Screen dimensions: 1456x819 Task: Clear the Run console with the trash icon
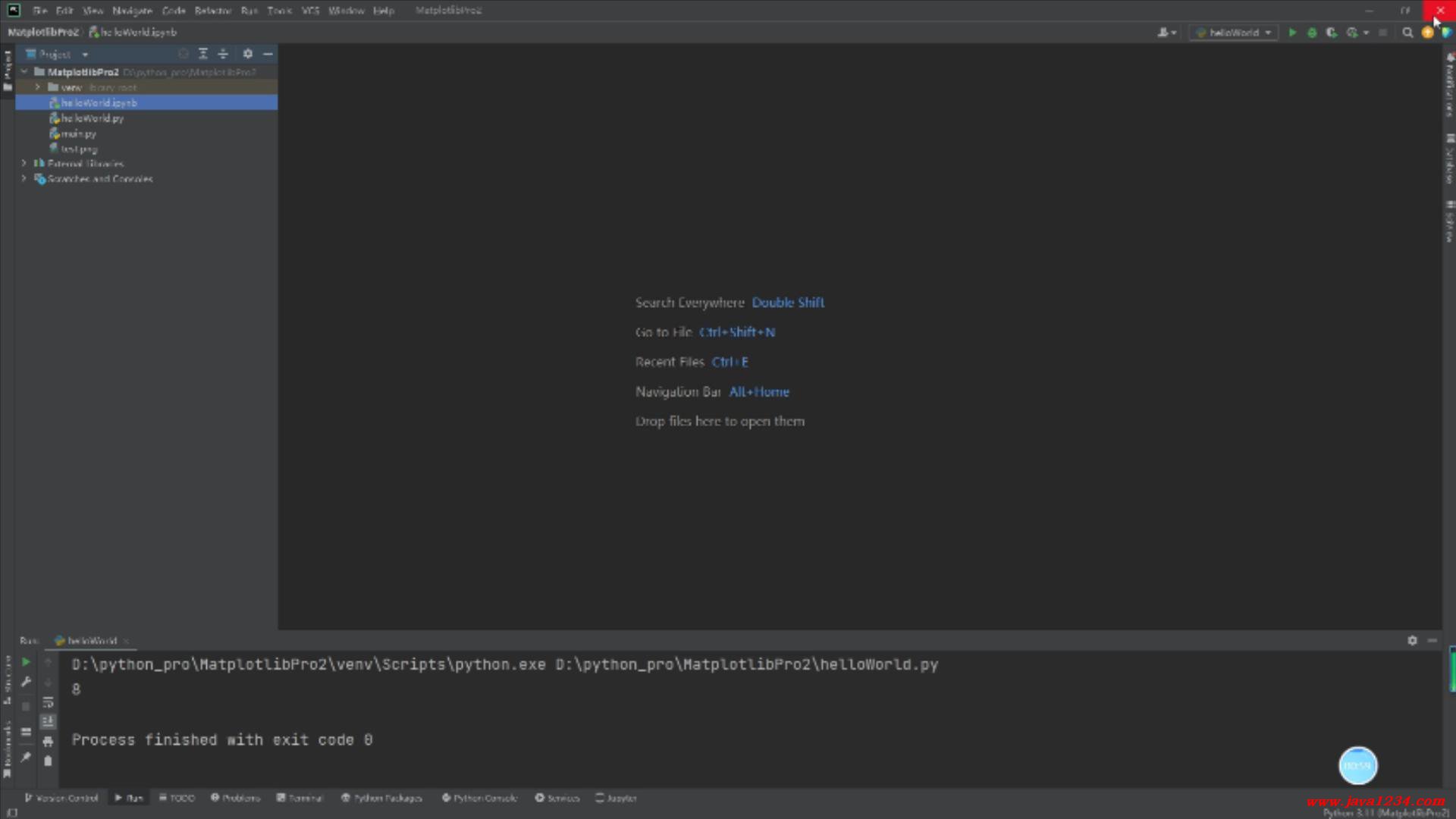pyautogui.click(x=48, y=761)
